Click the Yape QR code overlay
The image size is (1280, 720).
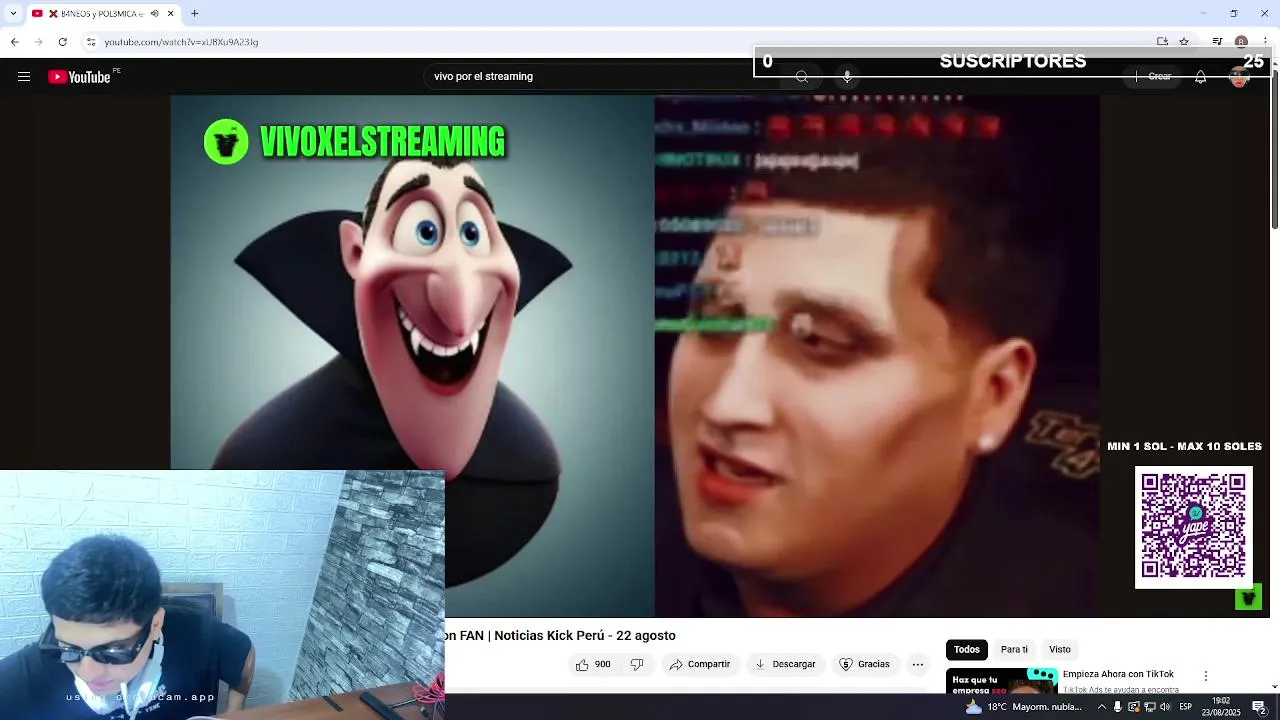(x=1194, y=527)
